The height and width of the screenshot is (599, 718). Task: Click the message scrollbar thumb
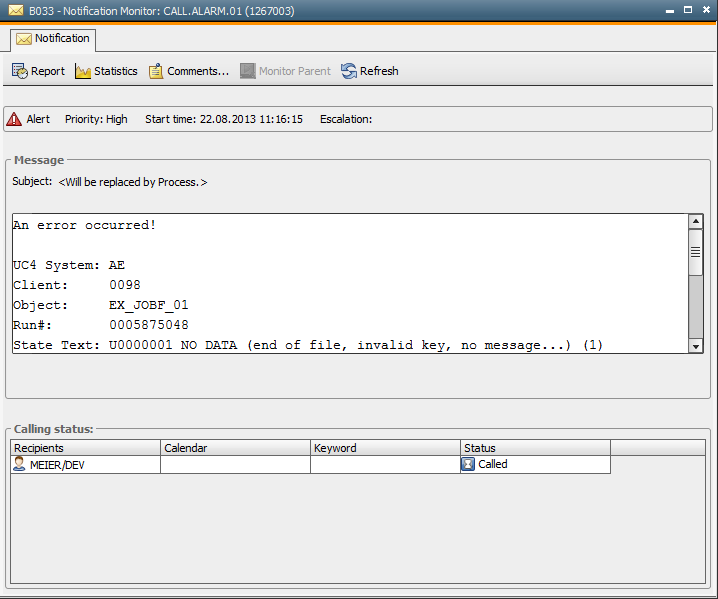(696, 252)
